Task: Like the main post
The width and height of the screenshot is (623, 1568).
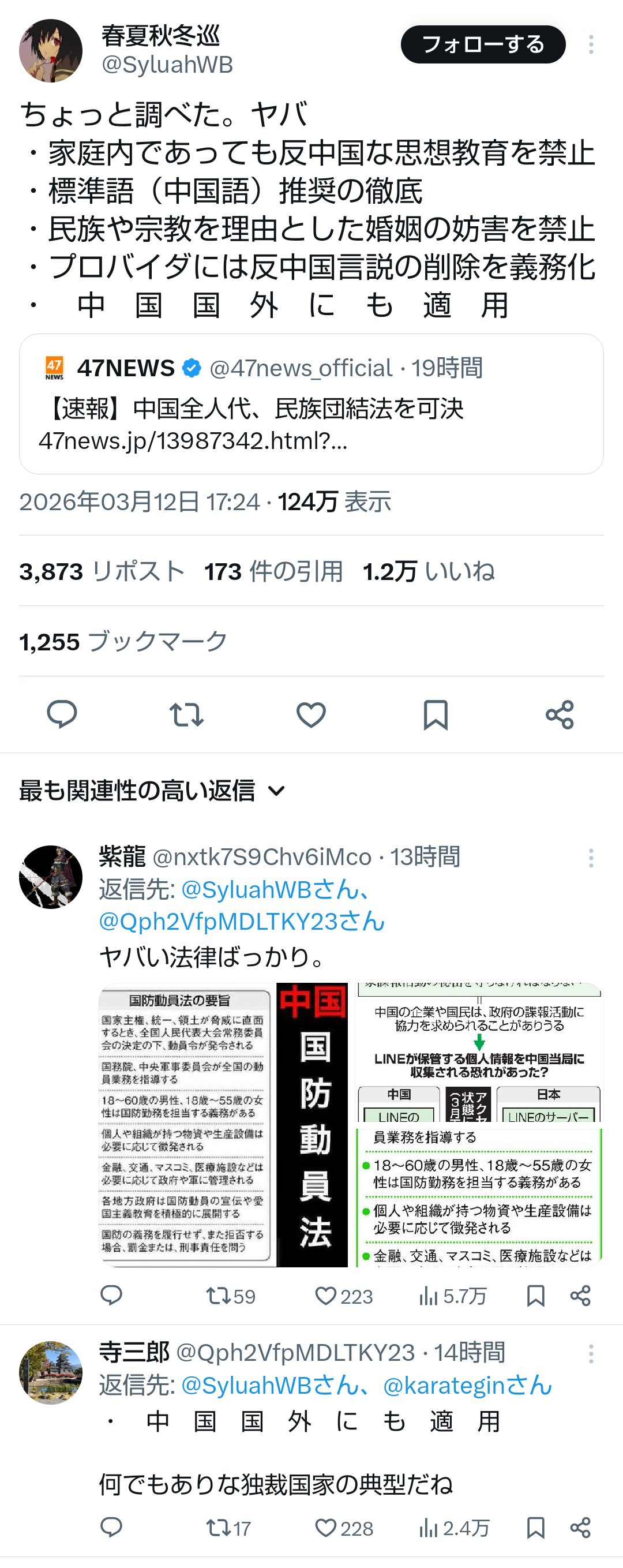Action: pos(311,714)
